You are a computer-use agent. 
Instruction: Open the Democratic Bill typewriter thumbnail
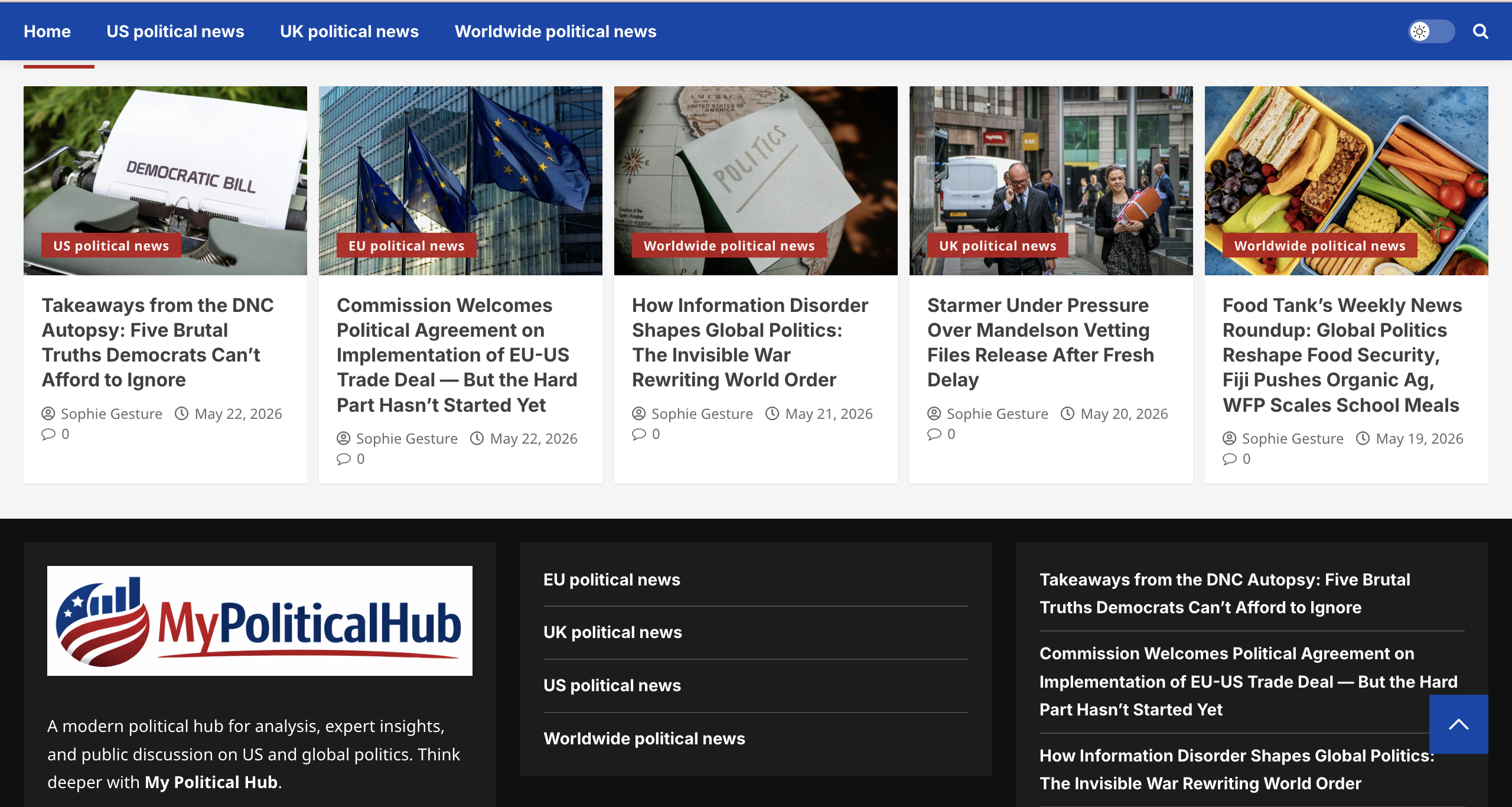[x=165, y=181]
